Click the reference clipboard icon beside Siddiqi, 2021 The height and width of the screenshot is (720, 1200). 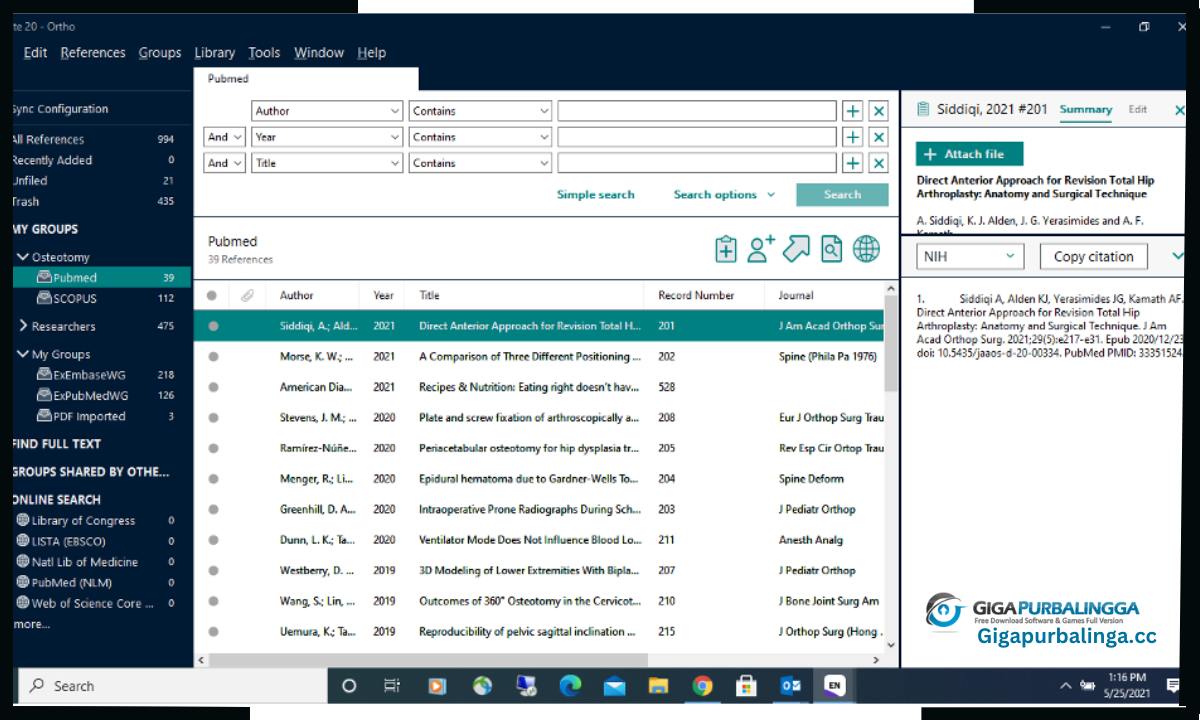point(923,109)
